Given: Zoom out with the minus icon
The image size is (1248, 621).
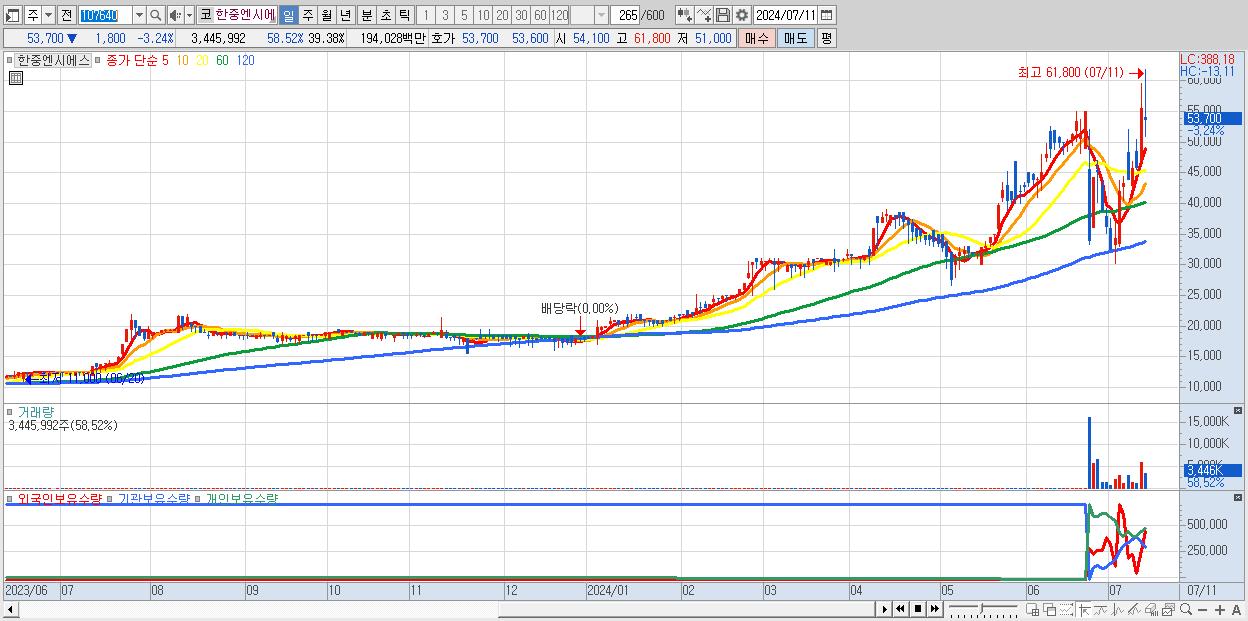Looking at the screenshot, I should 1203,610.
